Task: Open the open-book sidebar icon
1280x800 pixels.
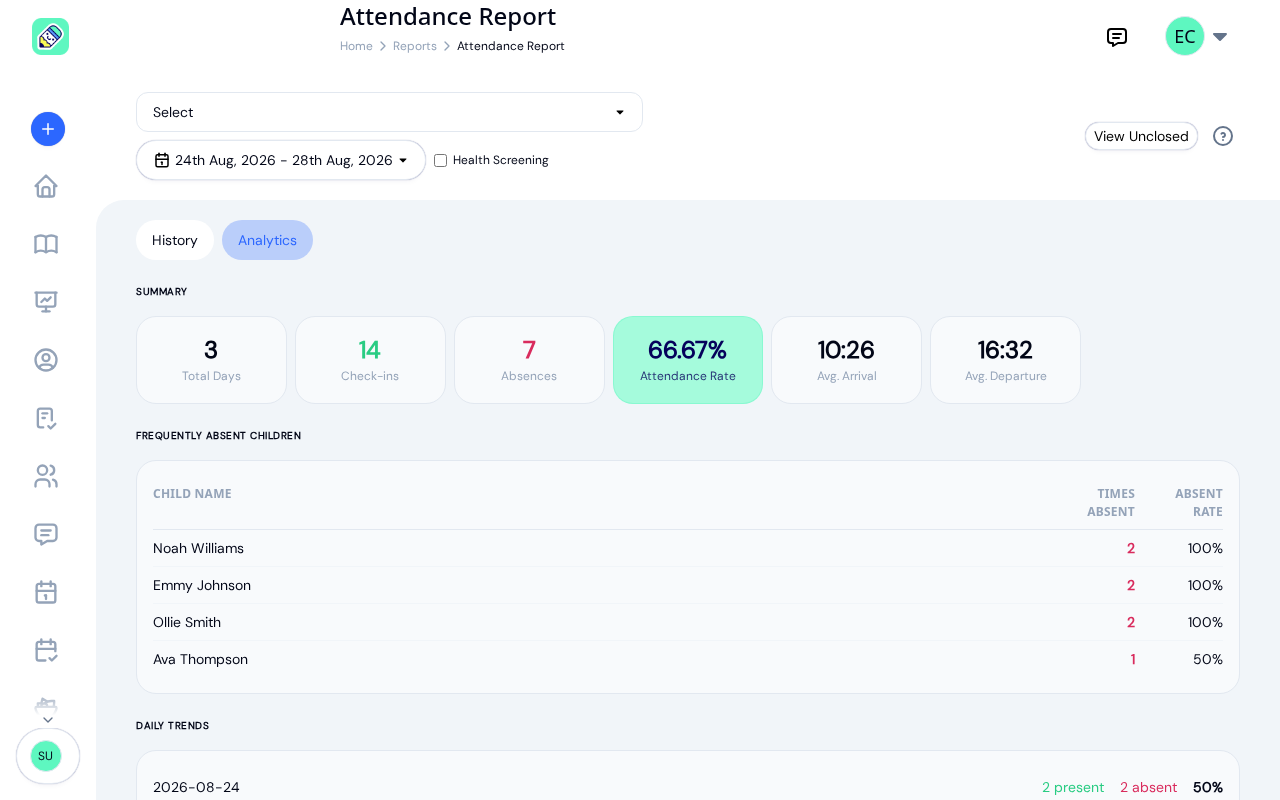Action: 46,244
